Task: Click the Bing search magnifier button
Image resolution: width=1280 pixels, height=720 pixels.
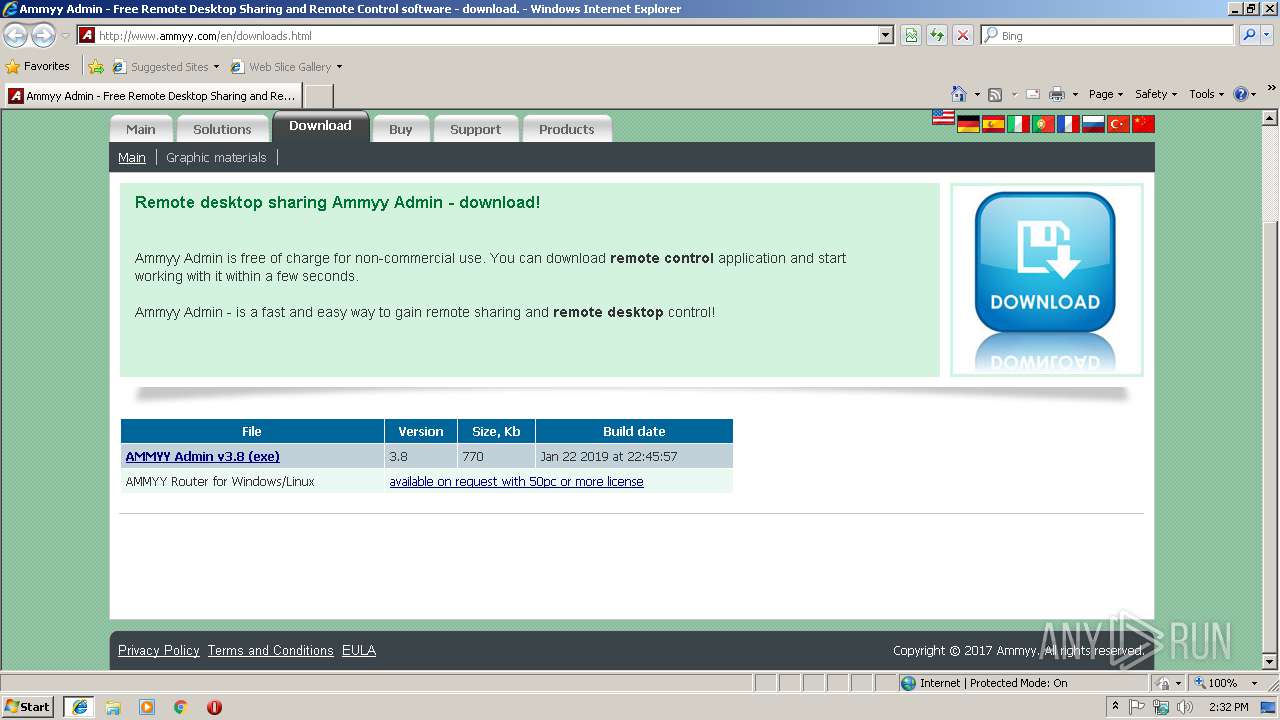Action: pyautogui.click(x=1248, y=35)
